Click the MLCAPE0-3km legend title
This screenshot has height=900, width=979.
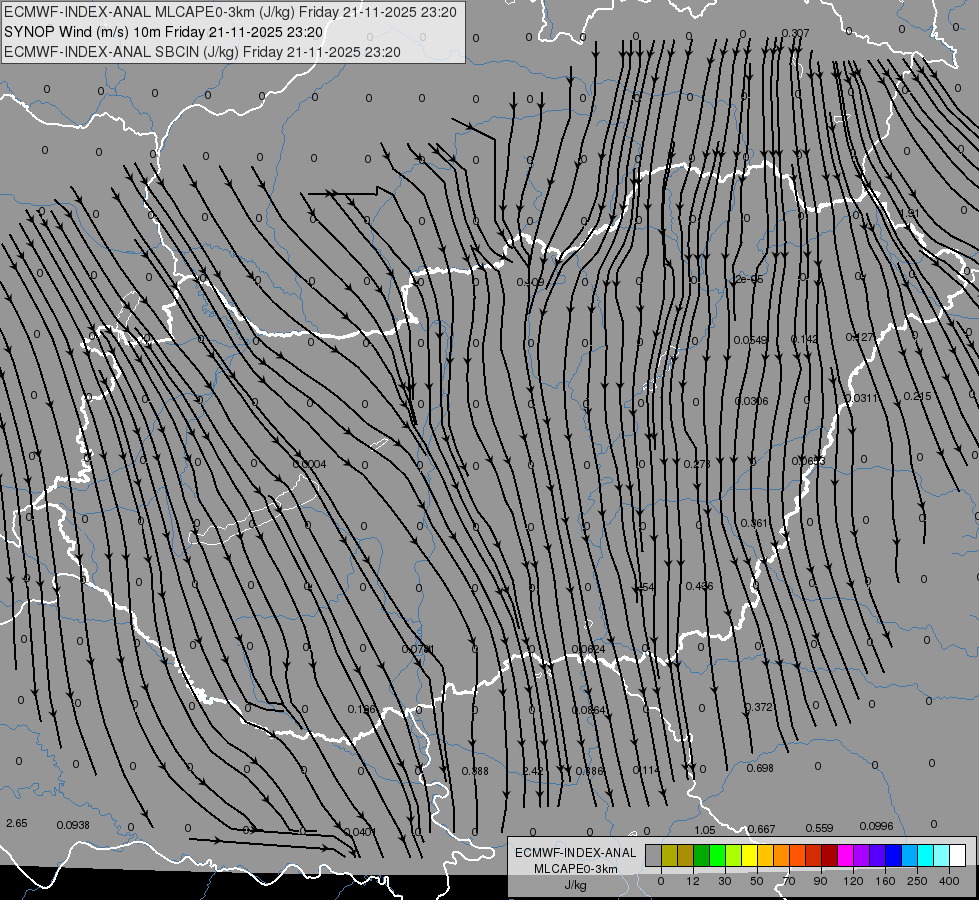click(576, 869)
